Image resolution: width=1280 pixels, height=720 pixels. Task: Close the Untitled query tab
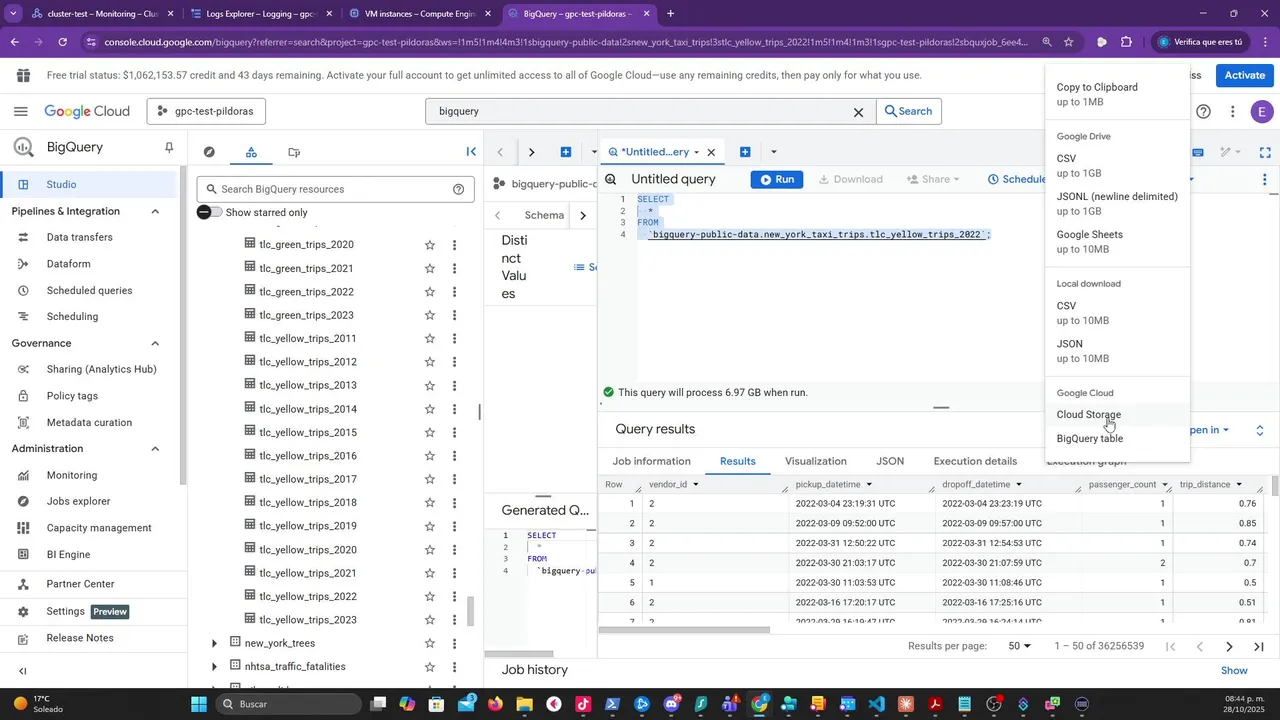tap(711, 152)
